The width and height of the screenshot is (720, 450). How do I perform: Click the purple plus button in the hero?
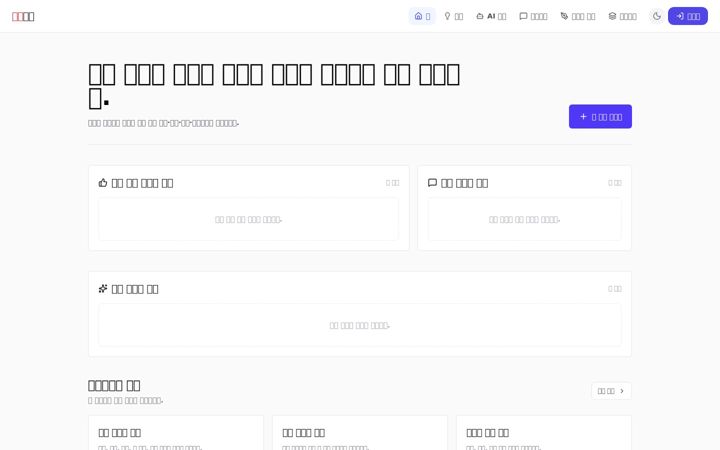tap(600, 117)
